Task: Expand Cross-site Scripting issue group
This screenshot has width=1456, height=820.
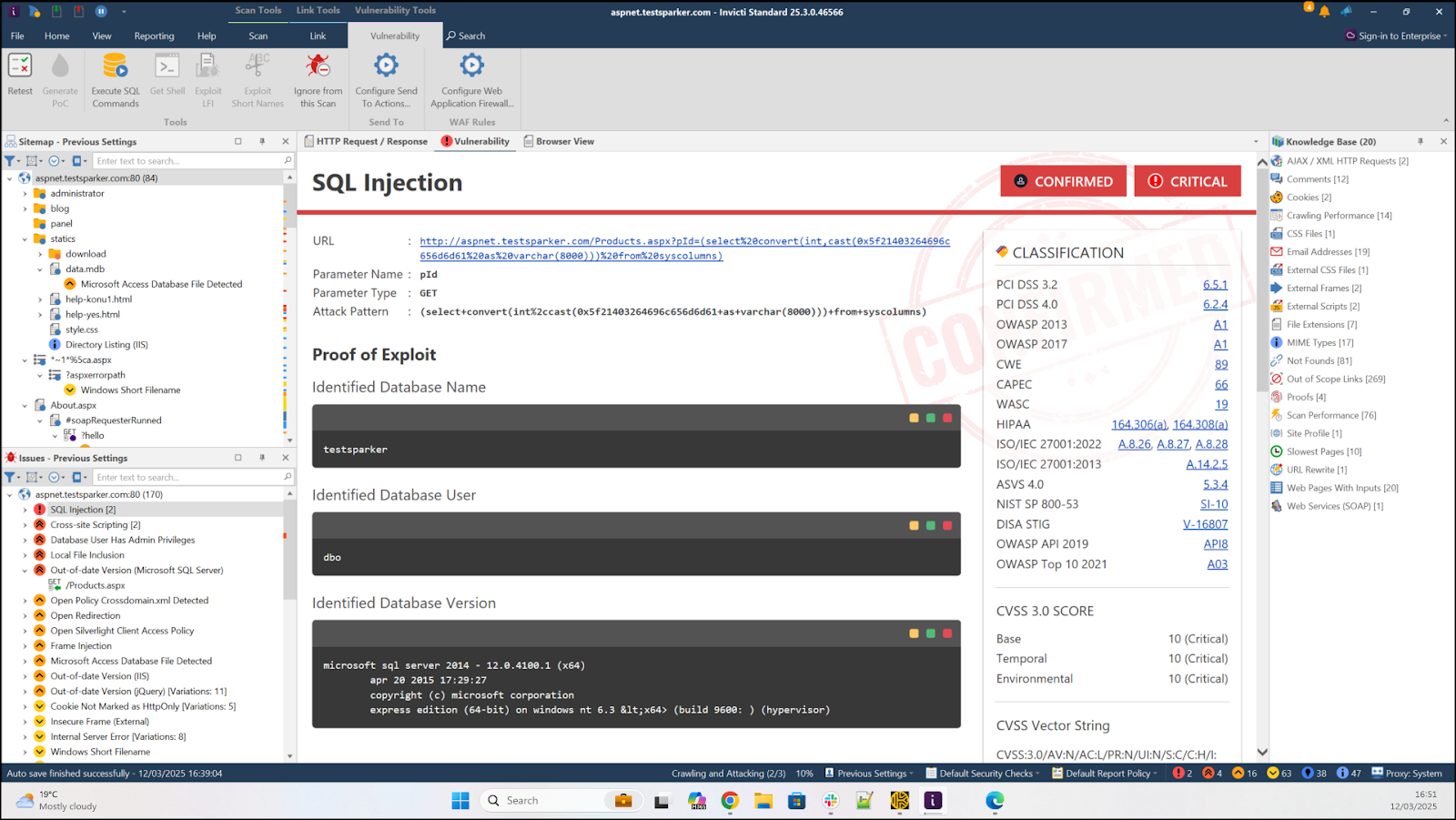Action: (x=25, y=525)
